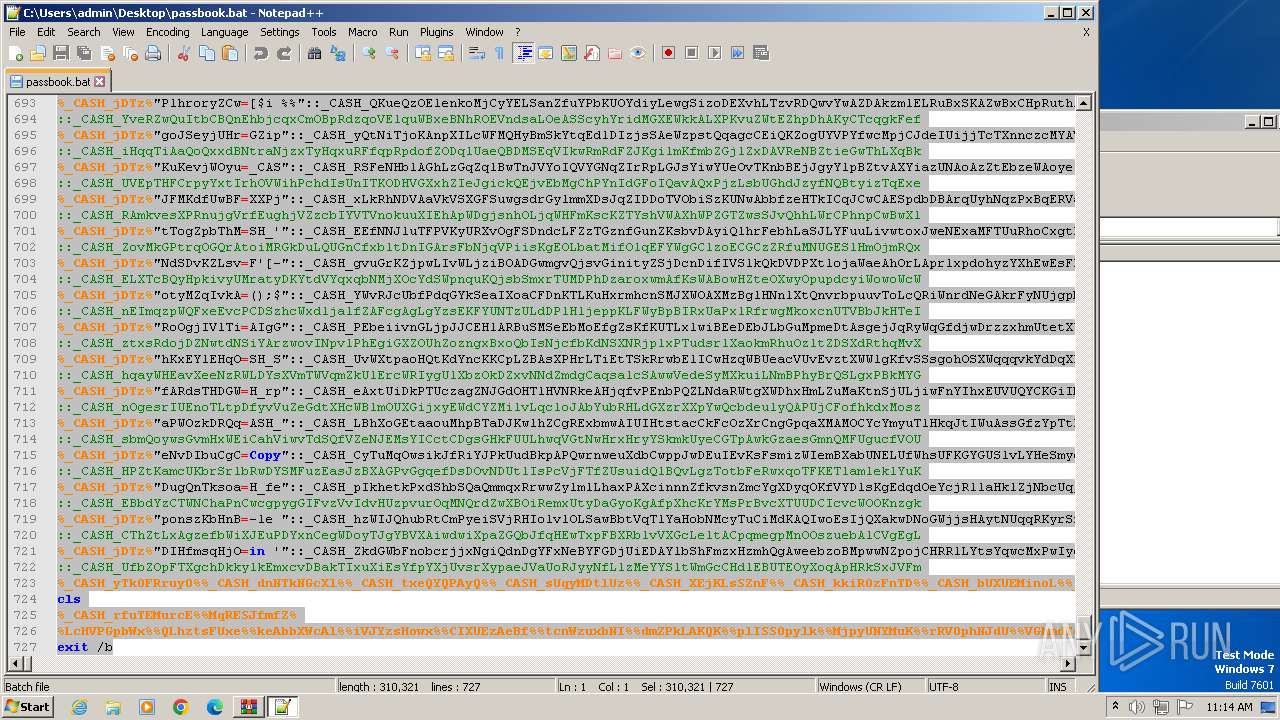
Task: Open the Encoding menu
Action: click(x=168, y=32)
